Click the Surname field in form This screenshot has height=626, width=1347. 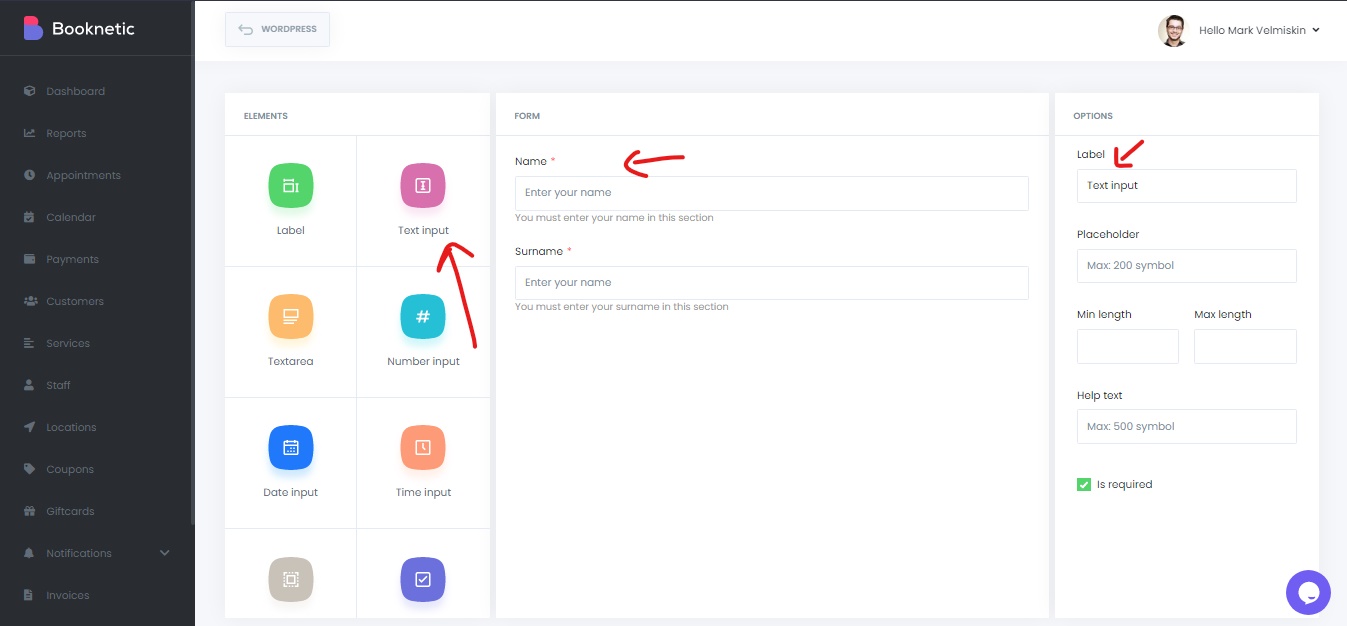point(771,283)
